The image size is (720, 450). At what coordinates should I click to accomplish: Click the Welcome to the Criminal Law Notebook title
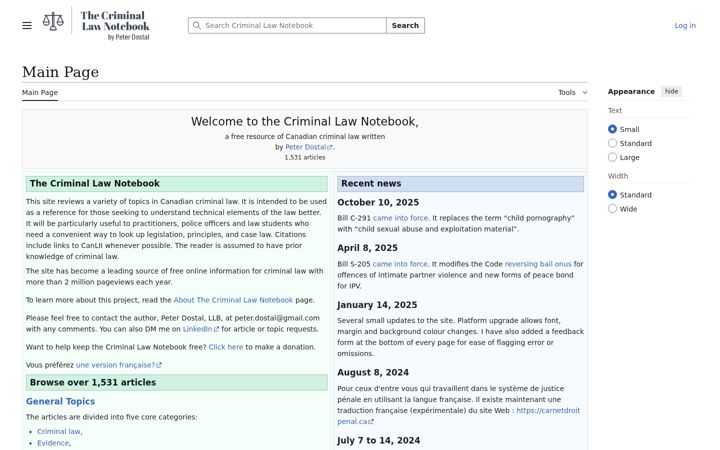[x=305, y=122]
